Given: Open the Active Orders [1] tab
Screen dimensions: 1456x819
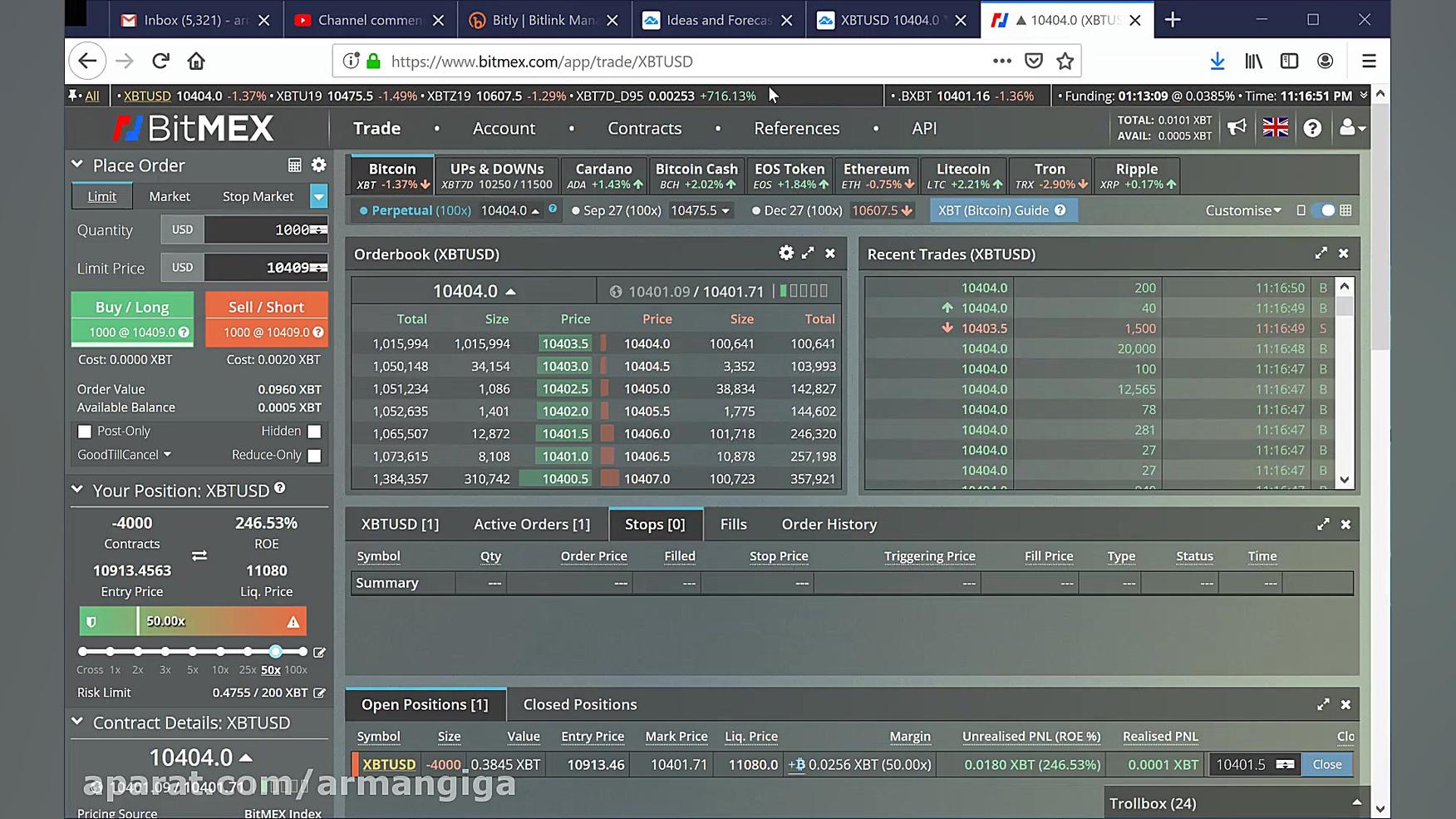Looking at the screenshot, I should pos(532,524).
